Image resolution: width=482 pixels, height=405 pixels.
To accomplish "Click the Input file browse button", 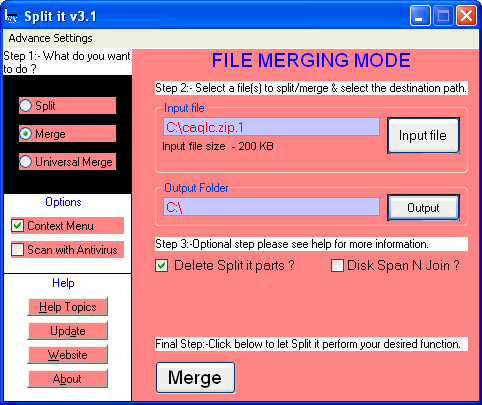I will coord(423,135).
